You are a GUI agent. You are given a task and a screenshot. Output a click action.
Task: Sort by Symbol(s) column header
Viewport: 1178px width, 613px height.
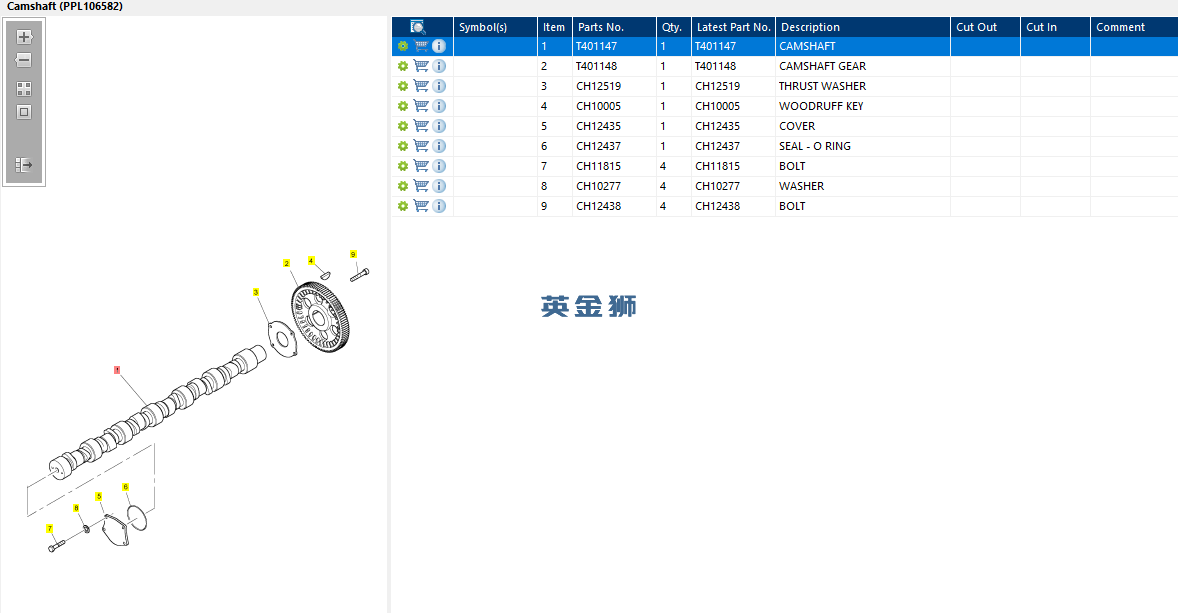[x=495, y=27]
